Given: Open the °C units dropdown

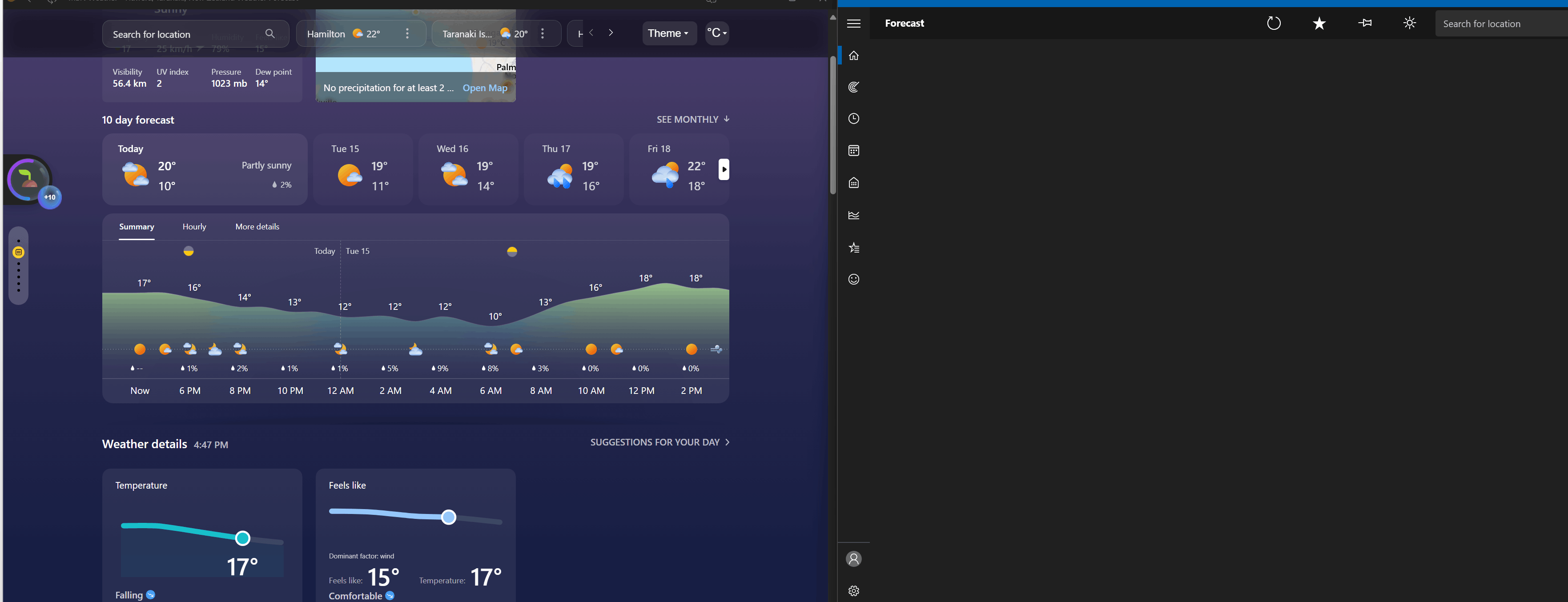Looking at the screenshot, I should pyautogui.click(x=717, y=33).
